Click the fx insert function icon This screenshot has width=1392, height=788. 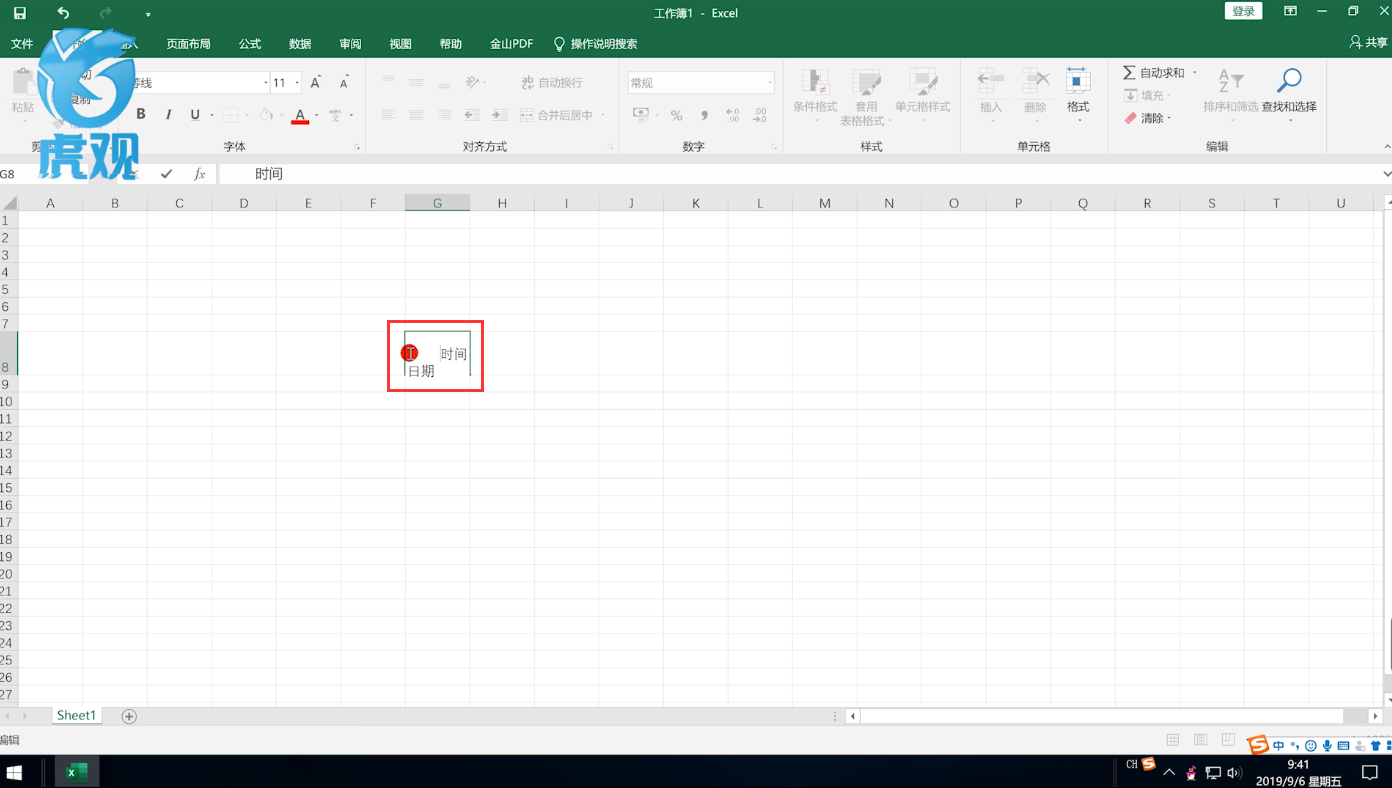pyautogui.click(x=200, y=174)
